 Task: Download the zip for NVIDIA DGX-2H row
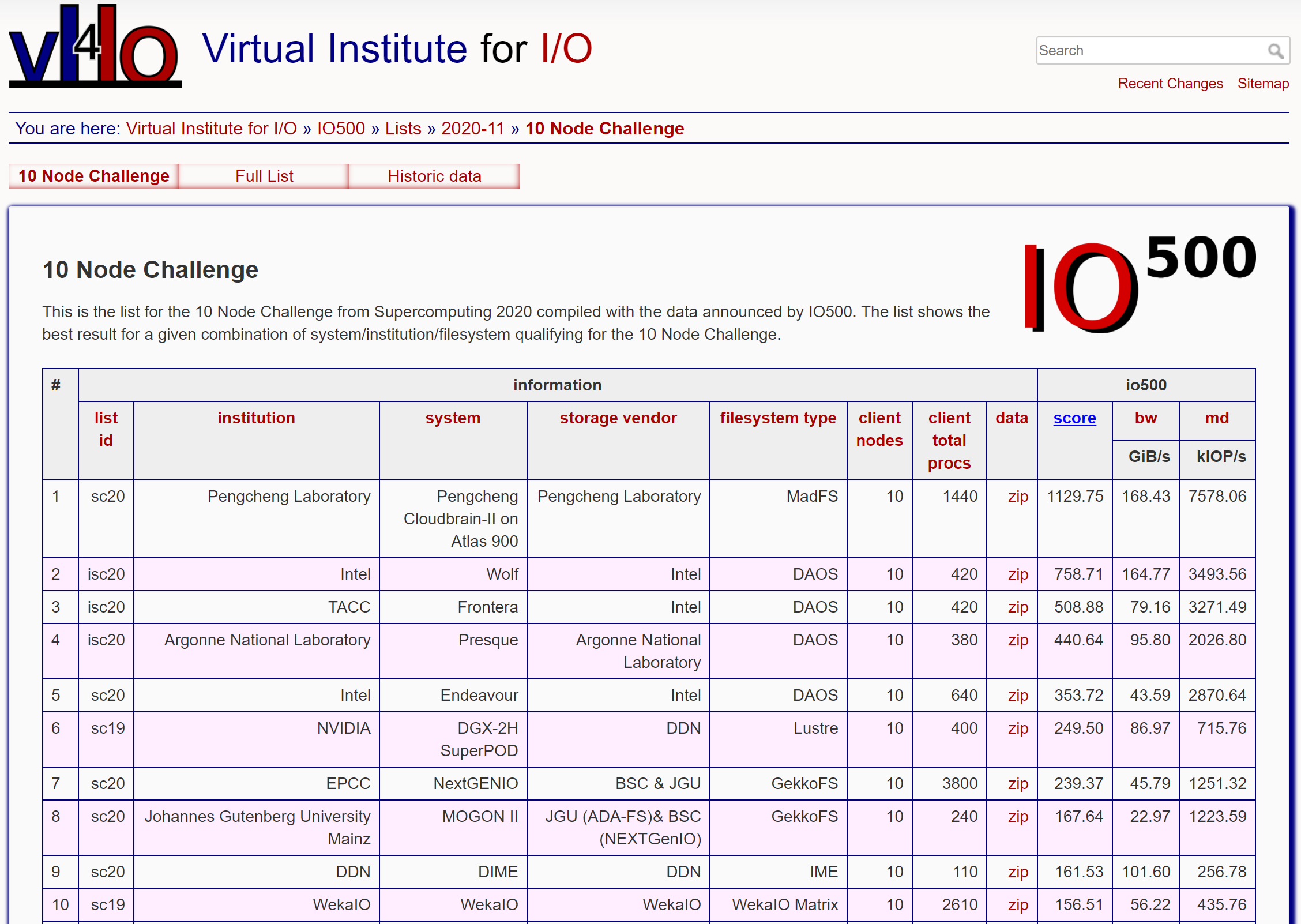[x=1018, y=728]
